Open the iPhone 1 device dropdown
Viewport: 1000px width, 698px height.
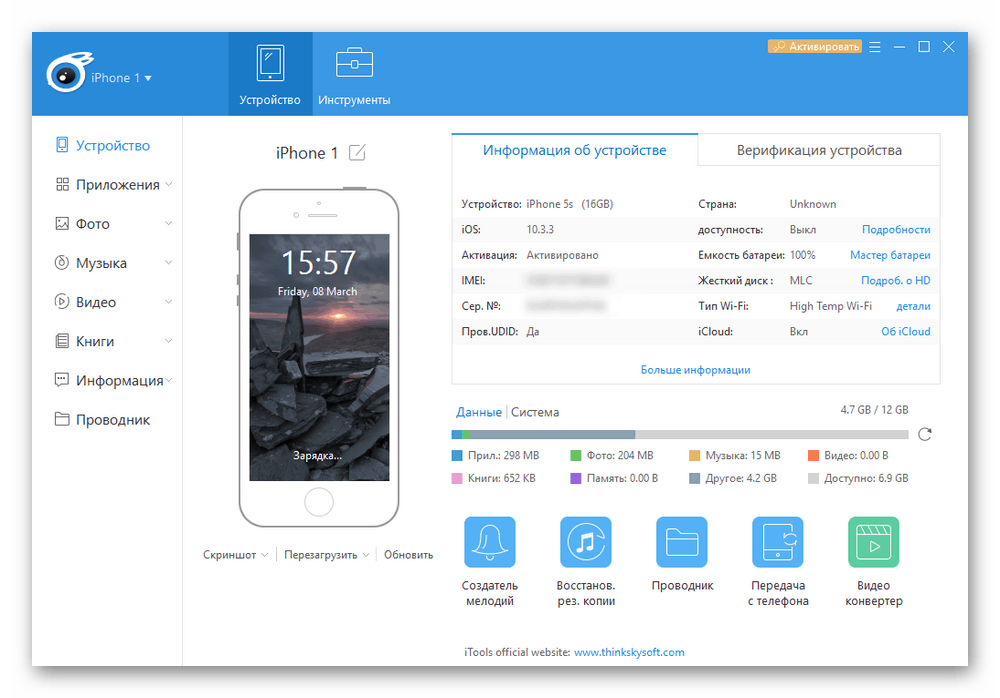(x=121, y=78)
